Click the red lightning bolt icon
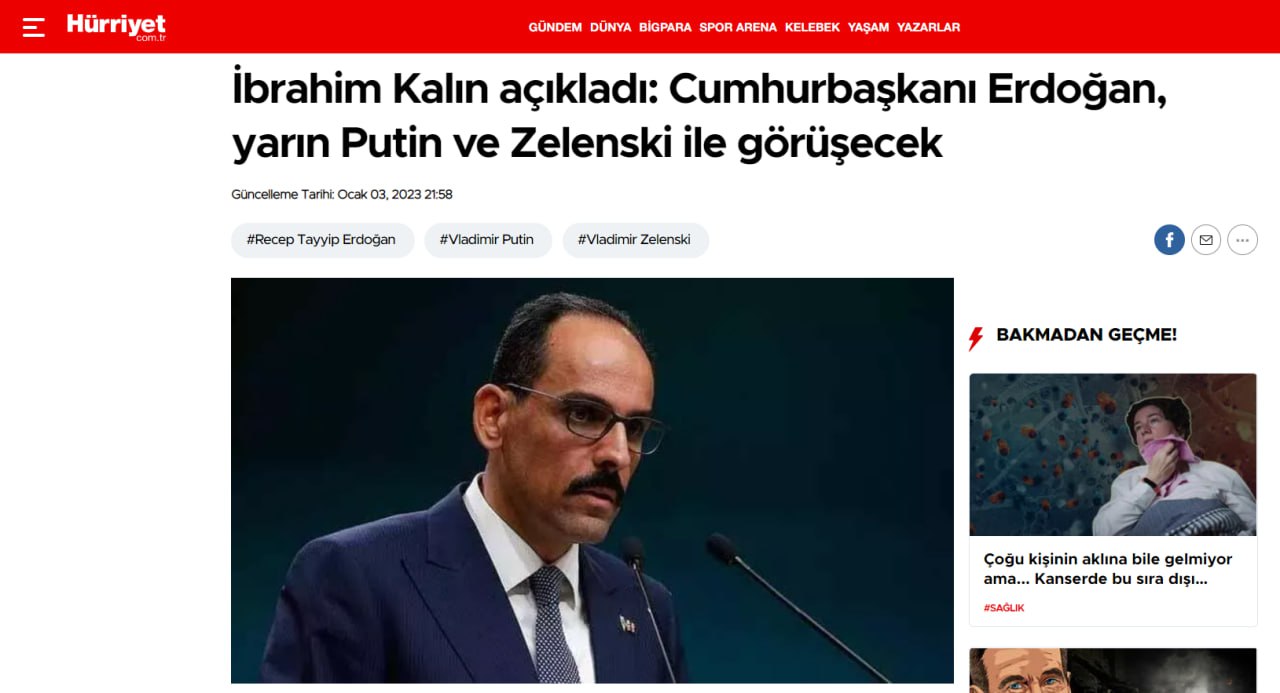This screenshot has width=1280, height=693. coord(975,338)
